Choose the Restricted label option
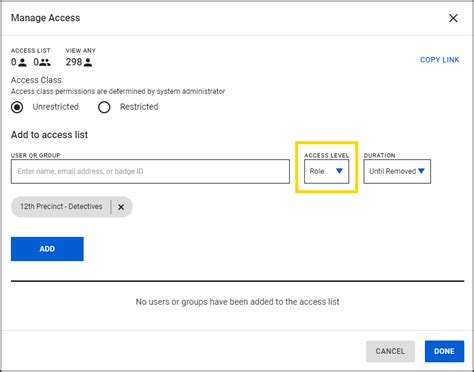Viewport: 474px width, 372px height. [139, 107]
